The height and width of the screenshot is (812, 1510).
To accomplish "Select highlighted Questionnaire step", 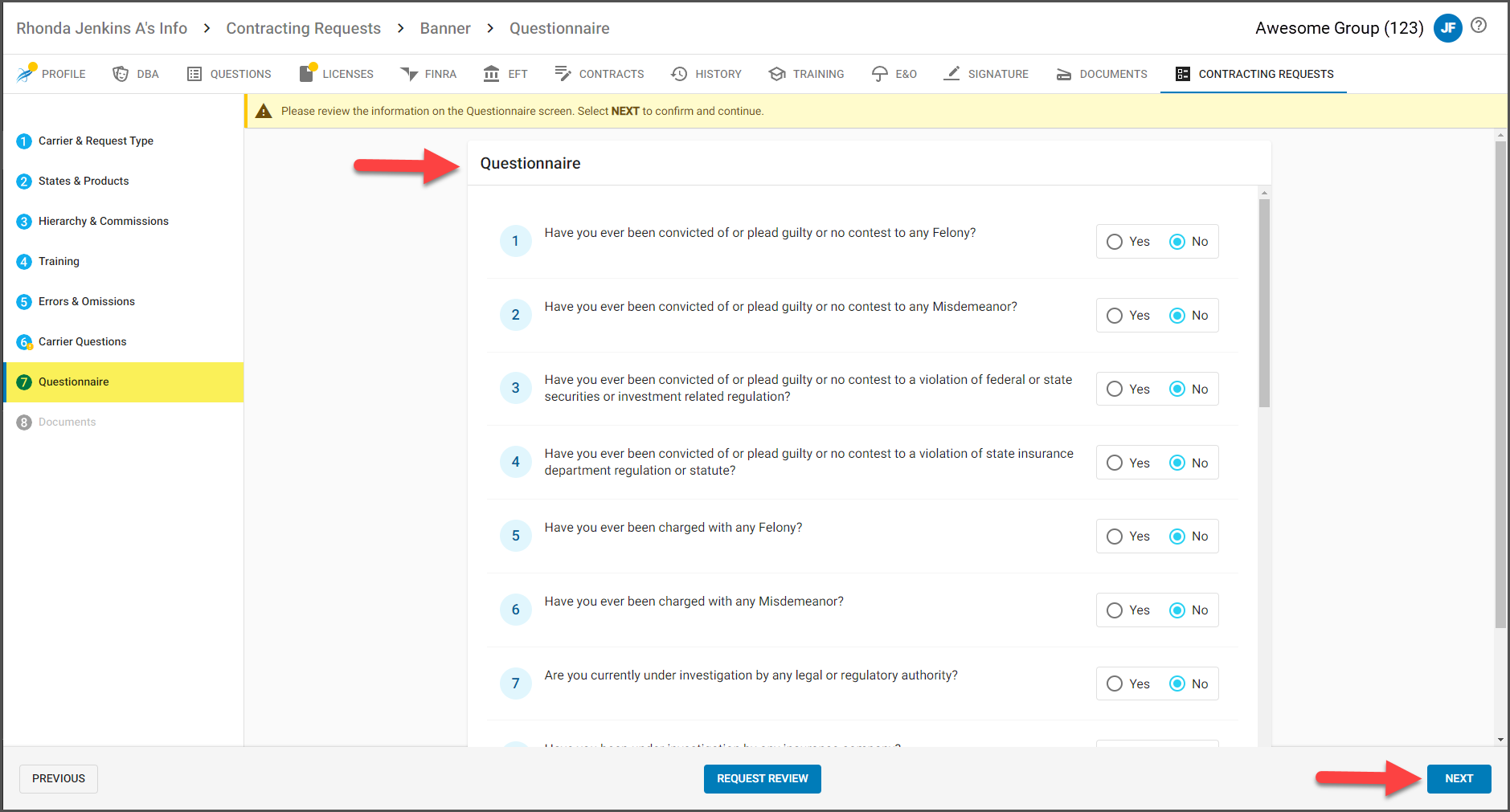I will pyautogui.click(x=124, y=382).
